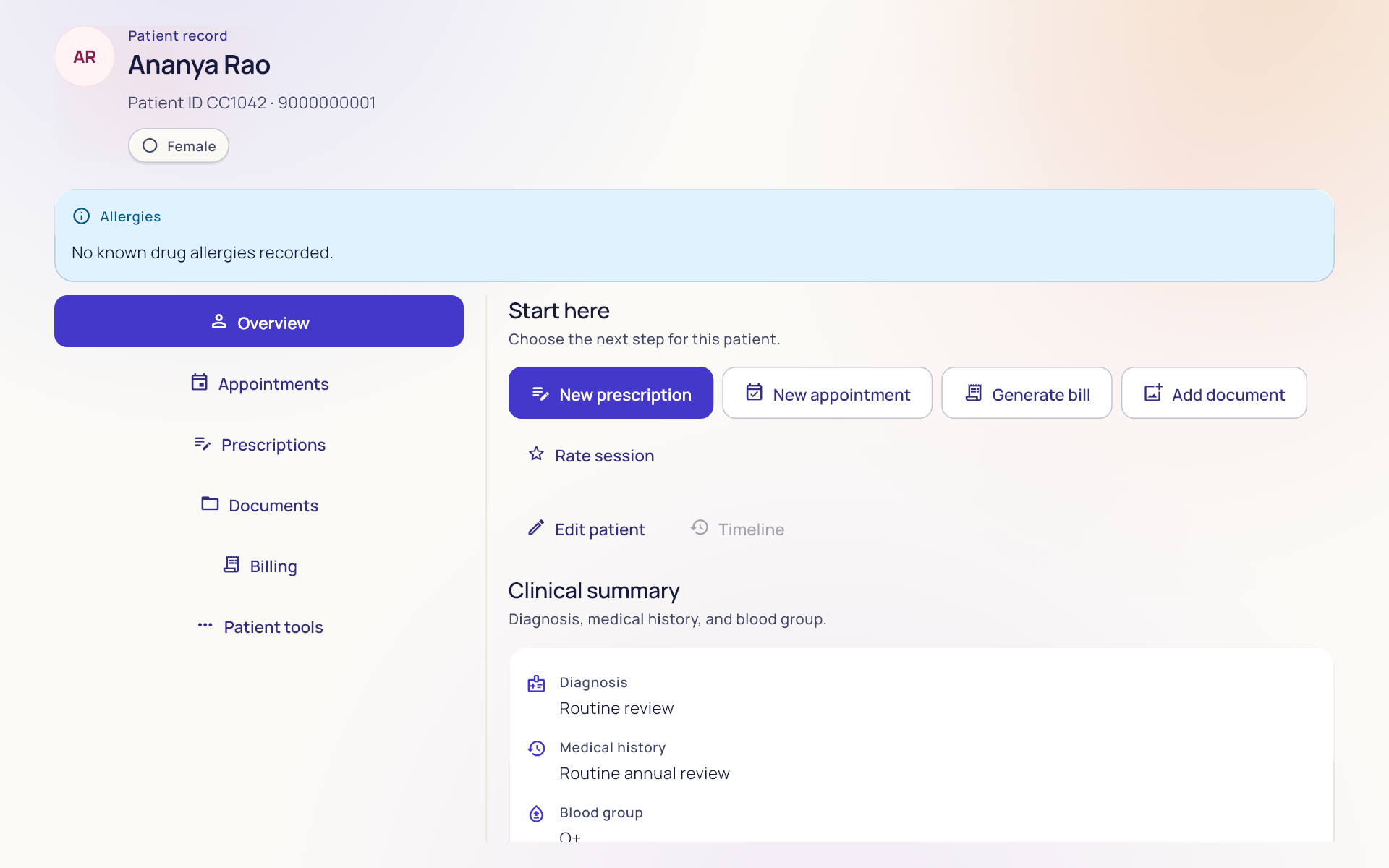Click the history clock icon beside Timeline

coord(700,527)
